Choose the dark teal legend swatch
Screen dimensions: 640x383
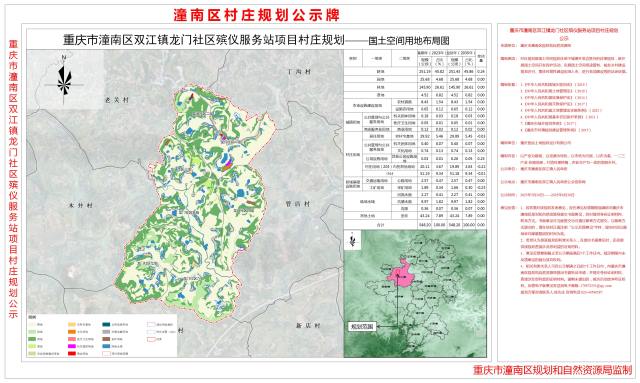tap(106, 325)
